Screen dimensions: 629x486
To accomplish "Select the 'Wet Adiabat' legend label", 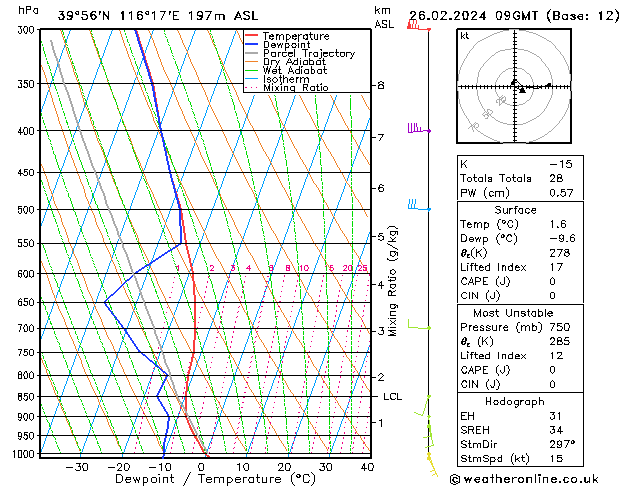I will click(x=295, y=71).
